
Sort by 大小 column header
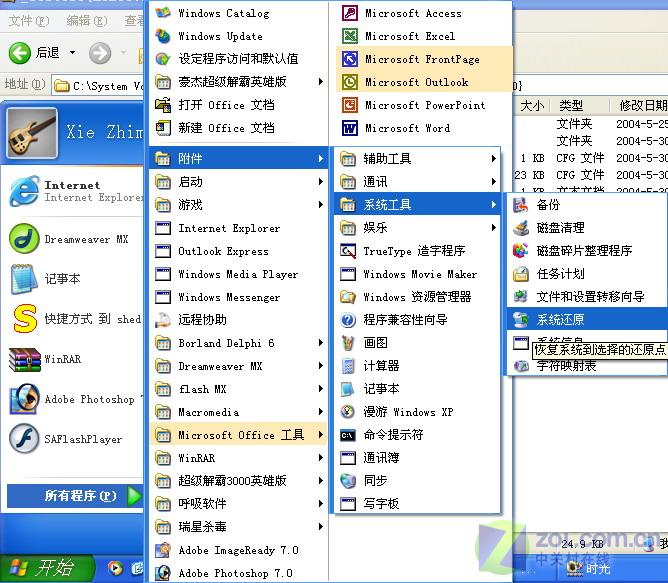click(532, 105)
